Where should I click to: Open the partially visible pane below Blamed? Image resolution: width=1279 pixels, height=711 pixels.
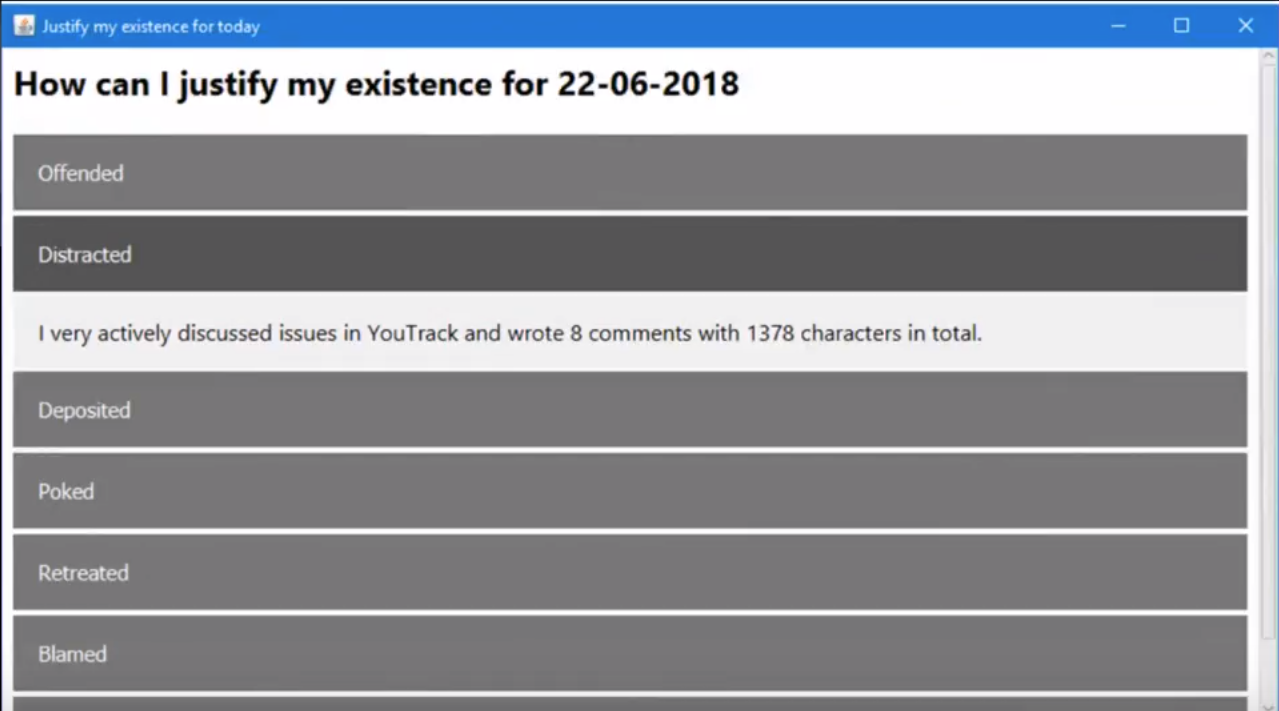(x=630, y=704)
